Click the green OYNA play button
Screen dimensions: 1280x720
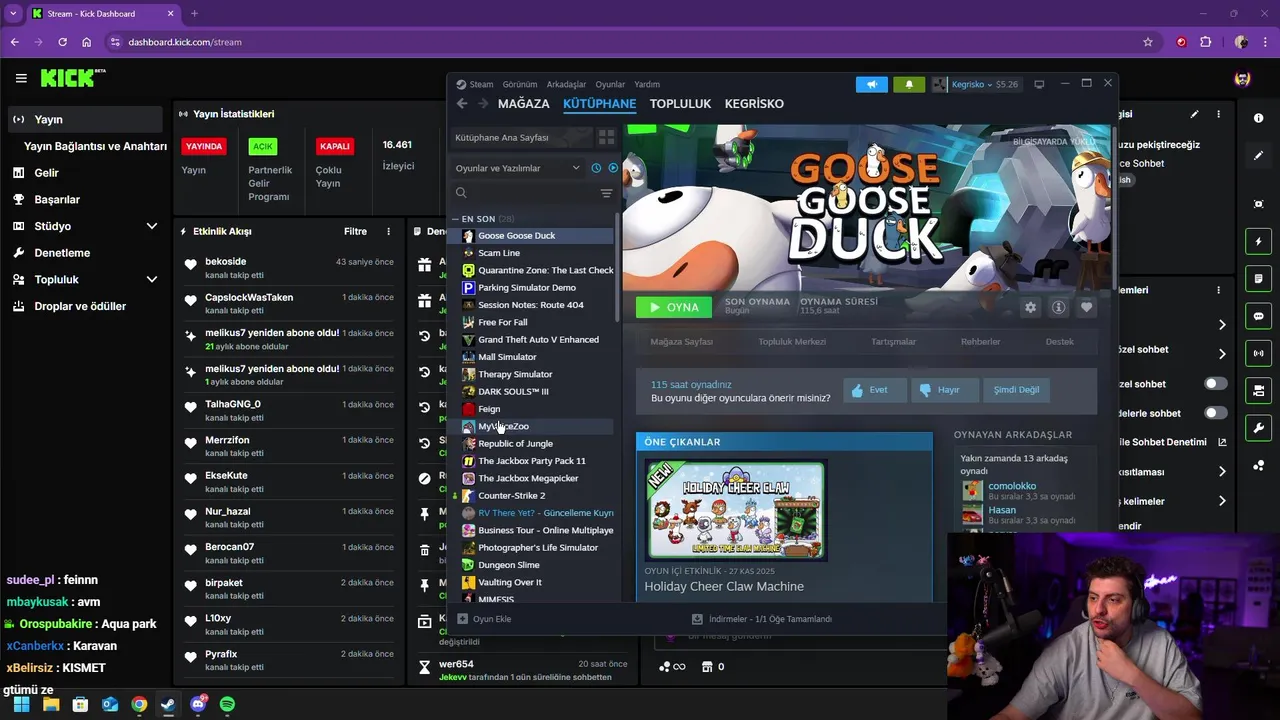(674, 308)
